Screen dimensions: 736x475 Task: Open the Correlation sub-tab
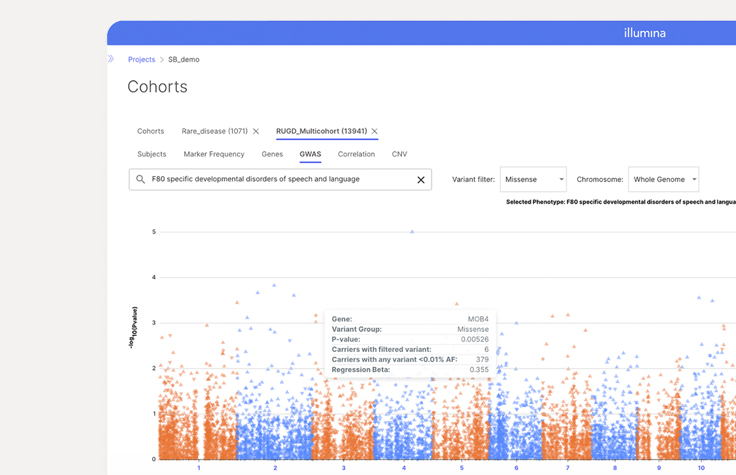(x=356, y=154)
